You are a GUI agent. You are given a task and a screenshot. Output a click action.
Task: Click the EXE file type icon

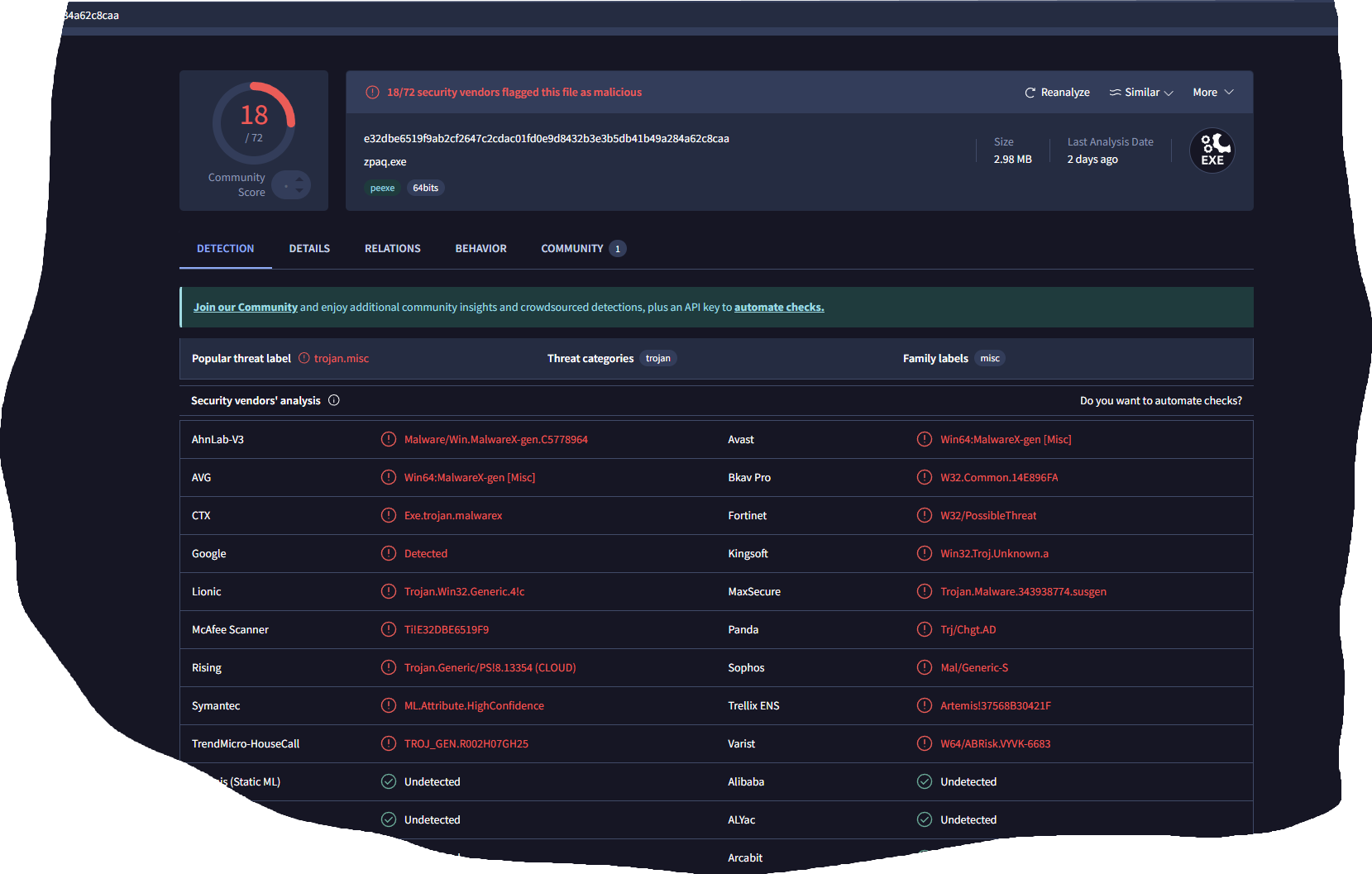[1212, 150]
